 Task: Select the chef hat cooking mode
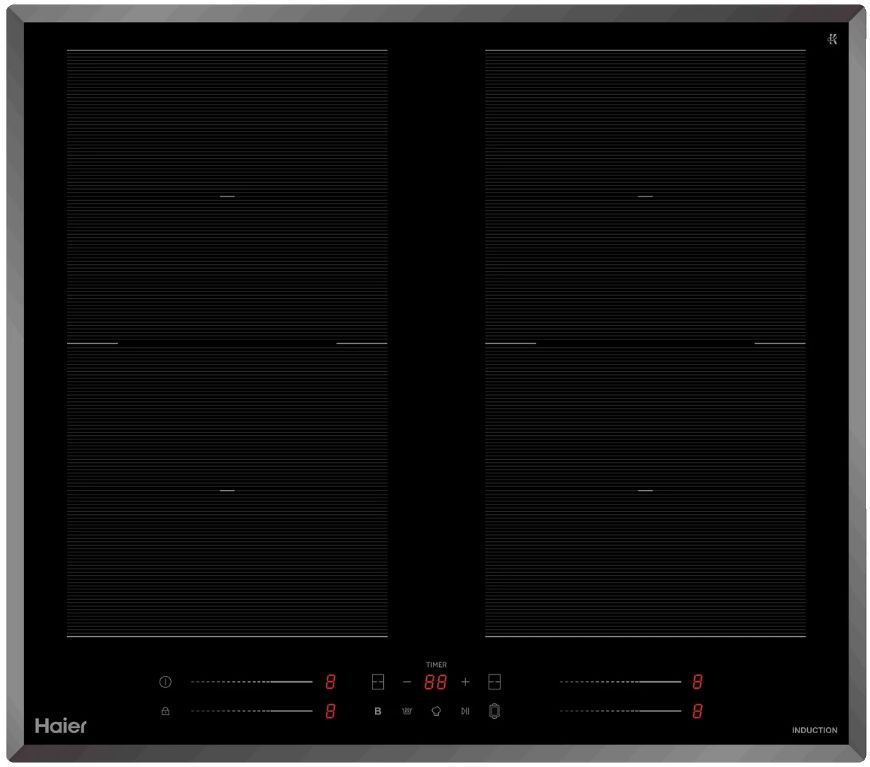[x=436, y=712]
